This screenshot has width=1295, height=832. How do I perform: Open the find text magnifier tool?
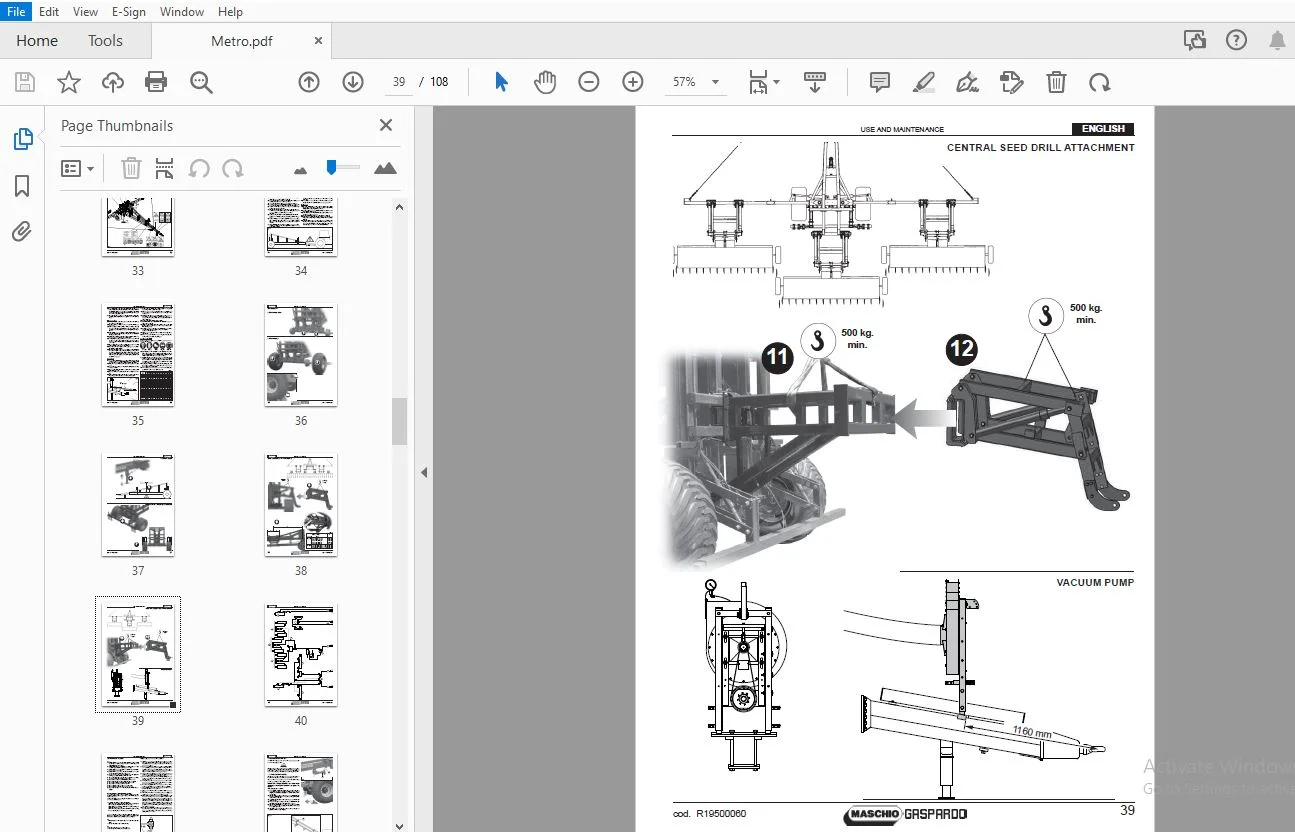click(201, 82)
